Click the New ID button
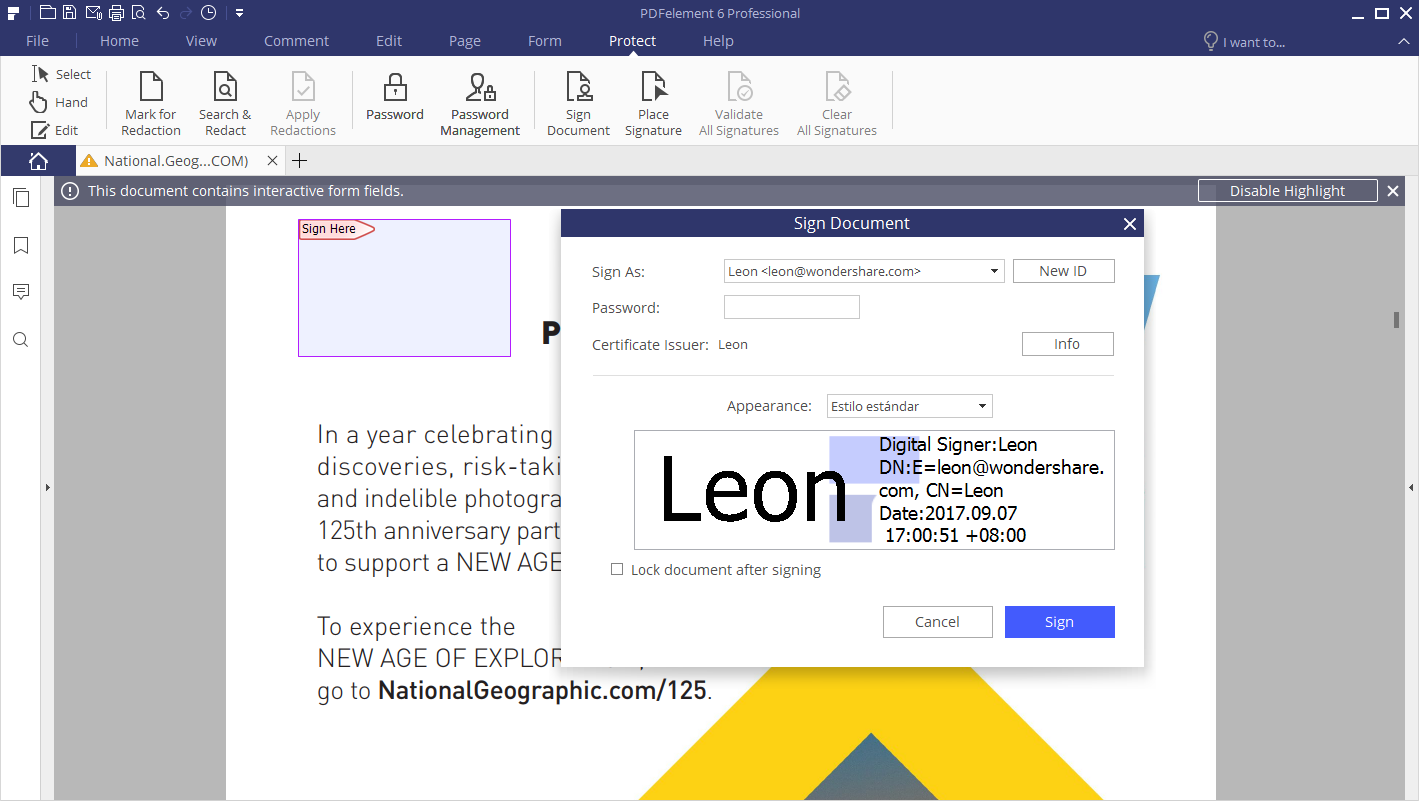 coord(1063,271)
